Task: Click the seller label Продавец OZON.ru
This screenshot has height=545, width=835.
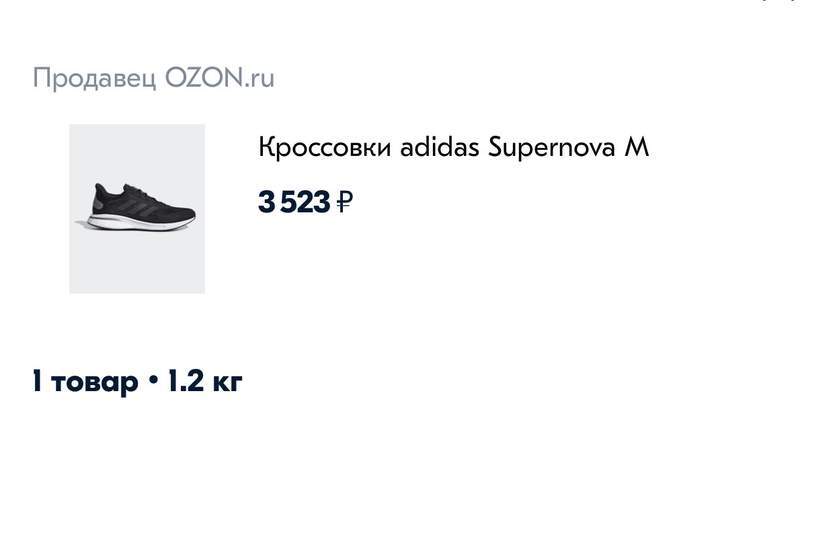Action: pos(153,78)
